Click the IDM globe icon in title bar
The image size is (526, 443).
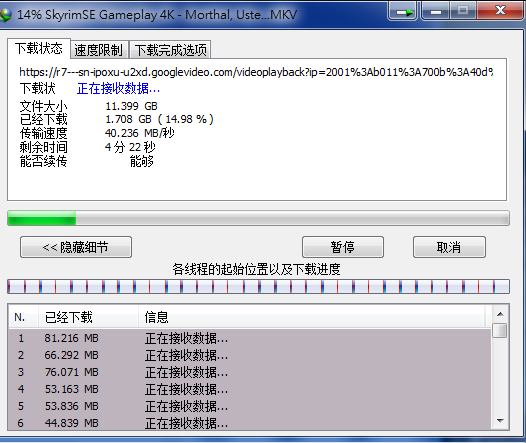click(x=5, y=15)
